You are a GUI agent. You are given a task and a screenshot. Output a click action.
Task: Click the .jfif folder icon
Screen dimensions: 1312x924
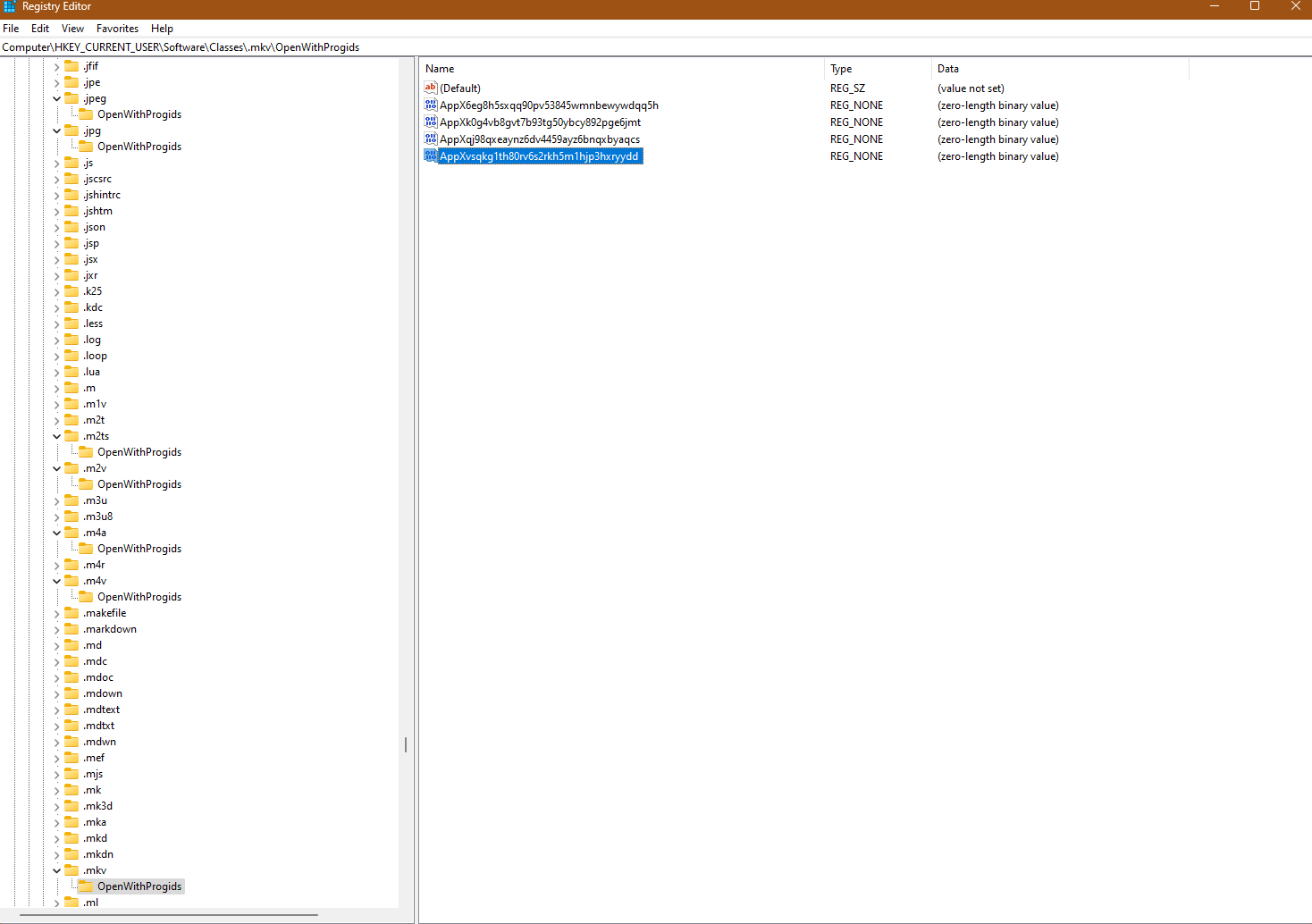click(x=71, y=66)
